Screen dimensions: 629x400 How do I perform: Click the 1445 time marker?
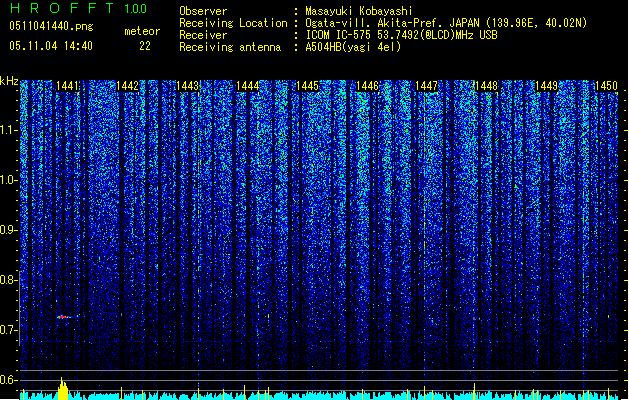307,86
